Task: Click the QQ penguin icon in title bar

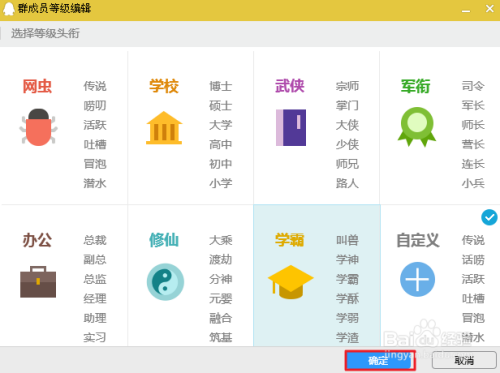Action: (9, 9)
